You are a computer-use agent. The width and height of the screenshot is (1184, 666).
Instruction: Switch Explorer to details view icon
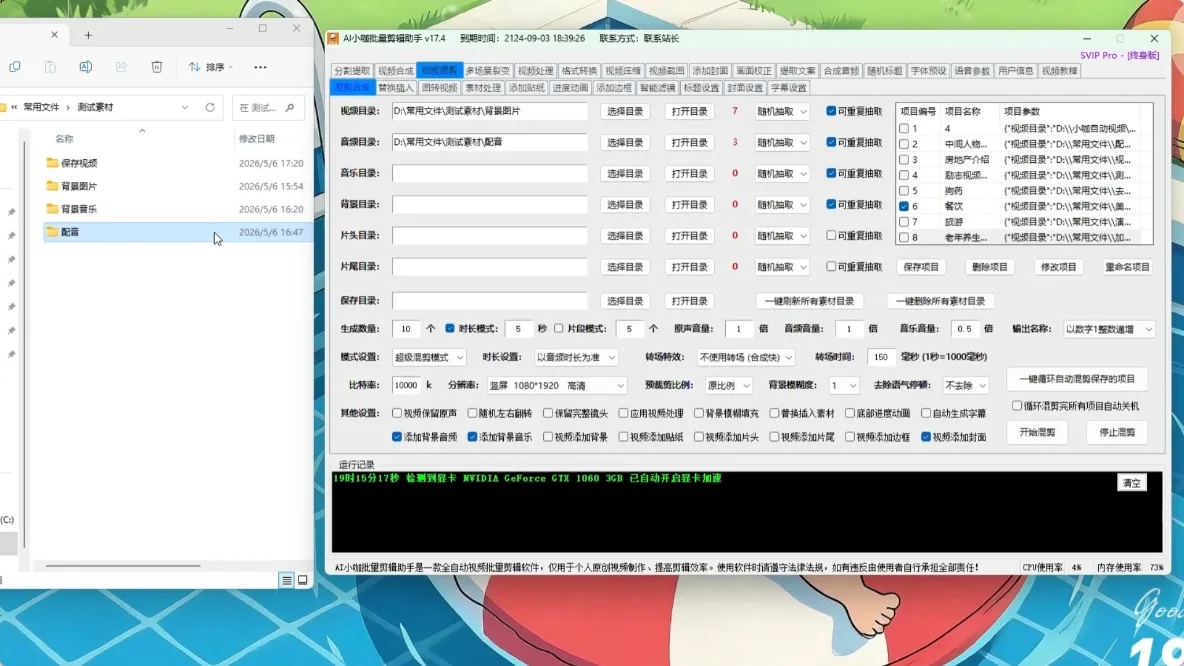tap(286, 580)
